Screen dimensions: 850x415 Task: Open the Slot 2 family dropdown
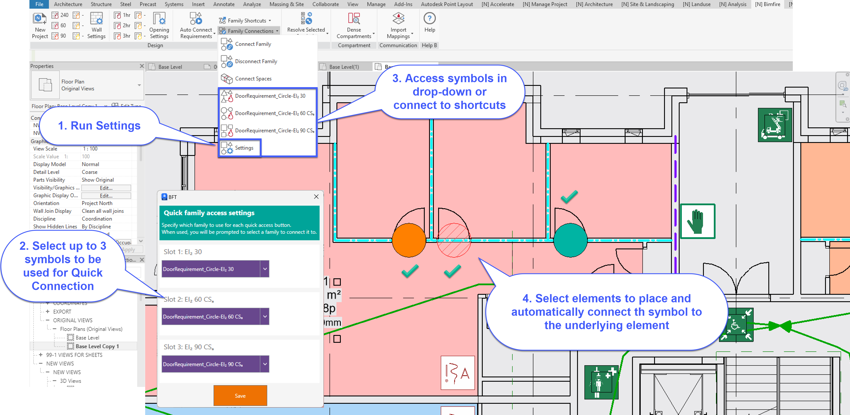264,316
